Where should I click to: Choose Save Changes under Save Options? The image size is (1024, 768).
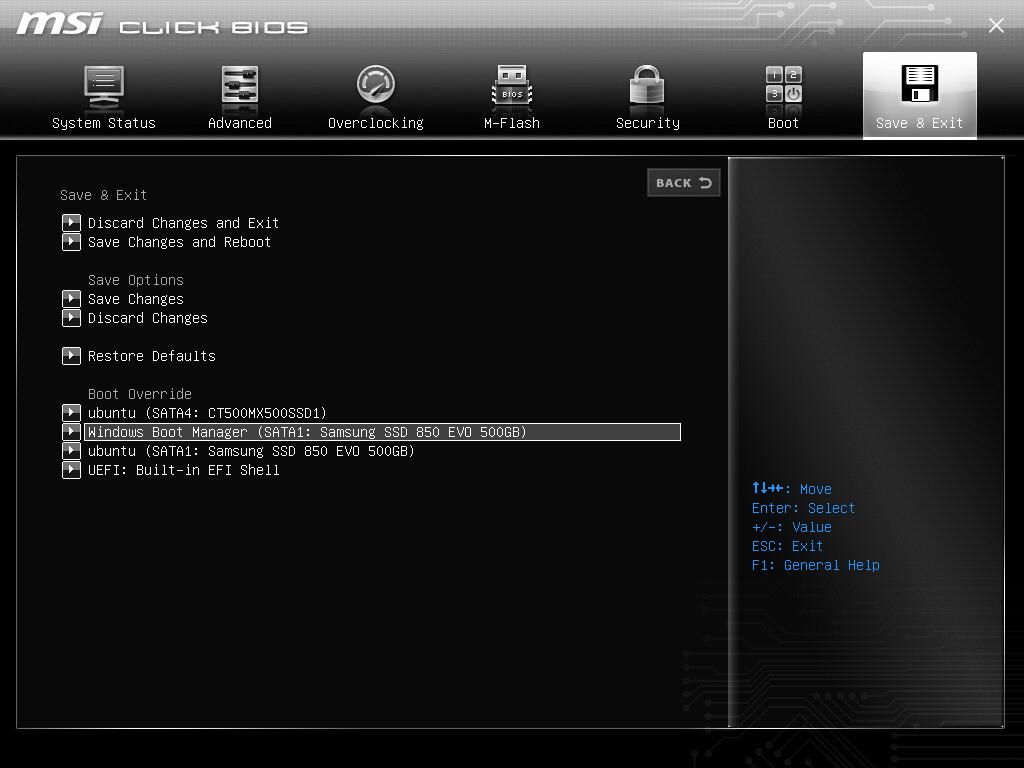[136, 299]
